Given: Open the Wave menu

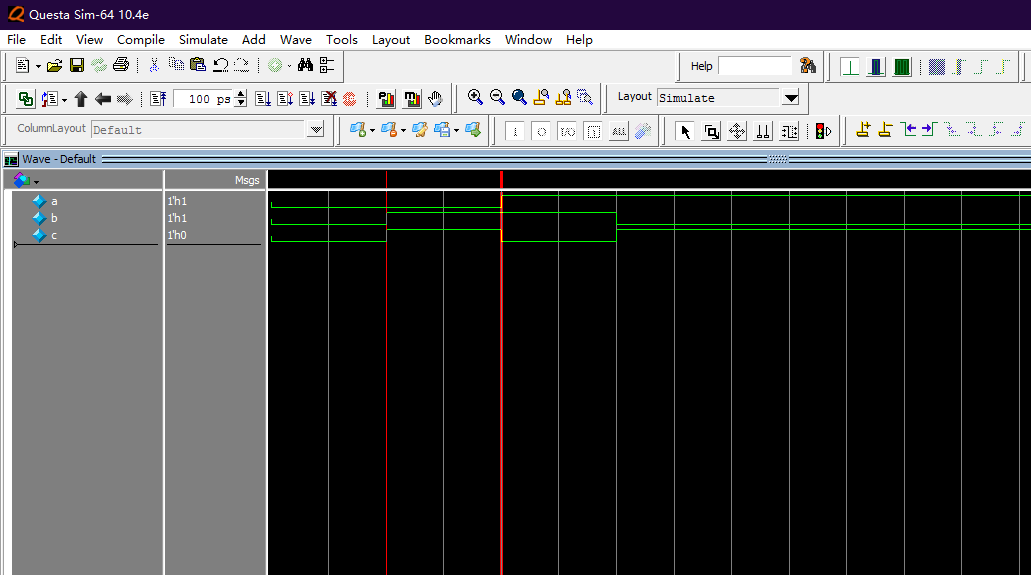Looking at the screenshot, I should click(x=296, y=39).
